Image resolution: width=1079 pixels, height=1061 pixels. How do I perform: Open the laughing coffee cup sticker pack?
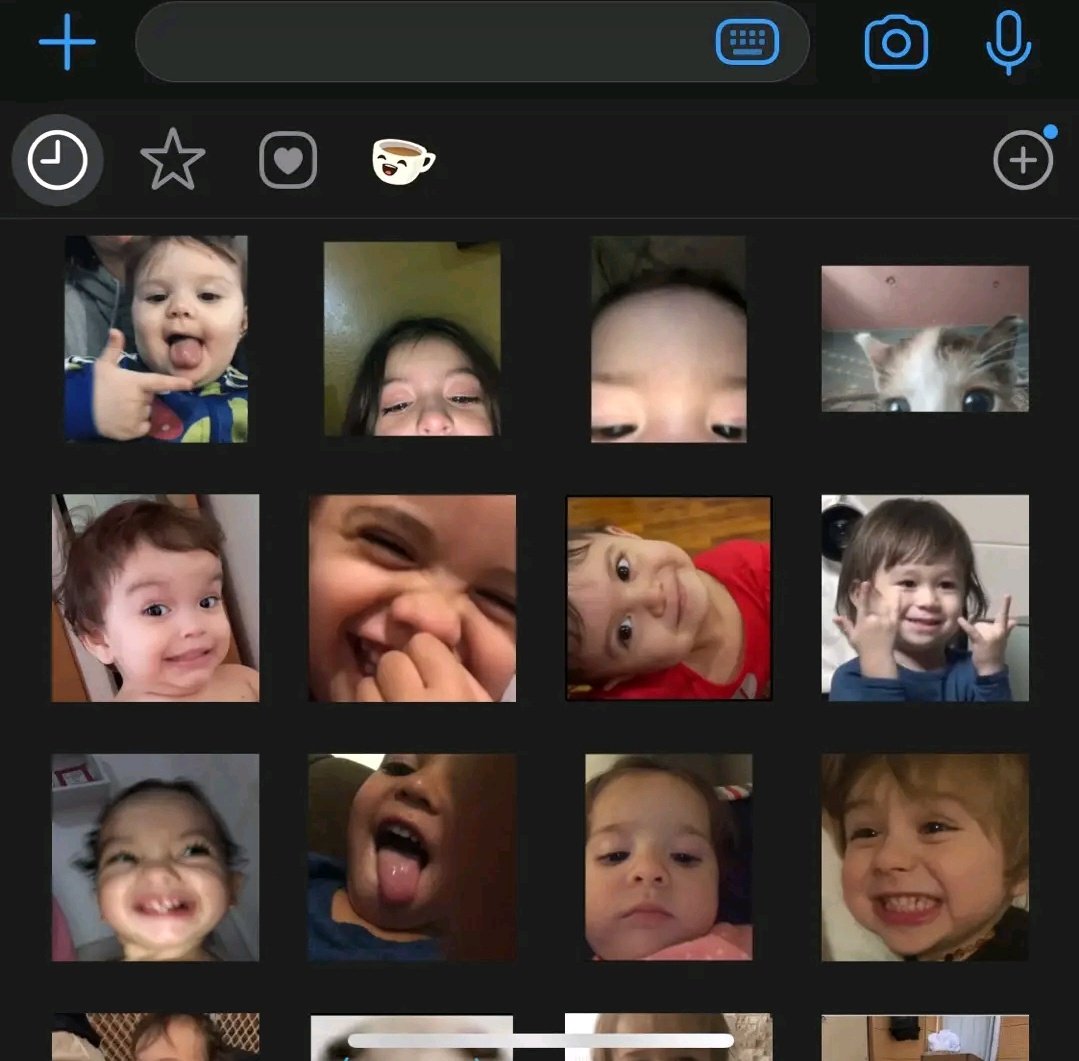[403, 161]
